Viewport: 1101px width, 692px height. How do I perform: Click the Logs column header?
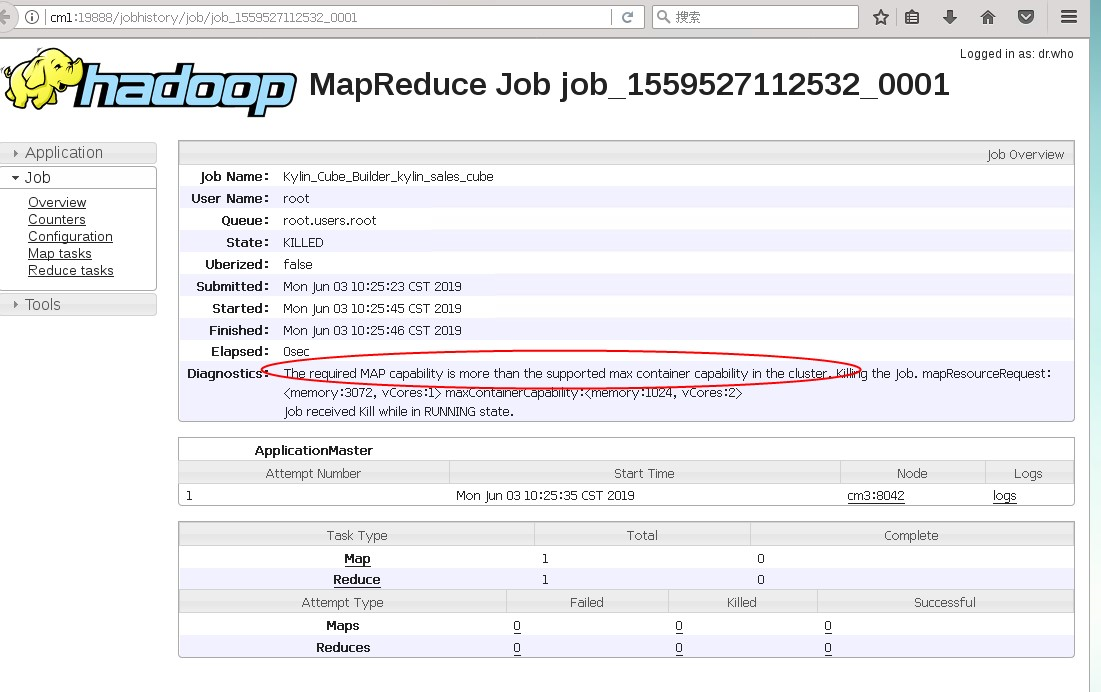click(x=1028, y=474)
